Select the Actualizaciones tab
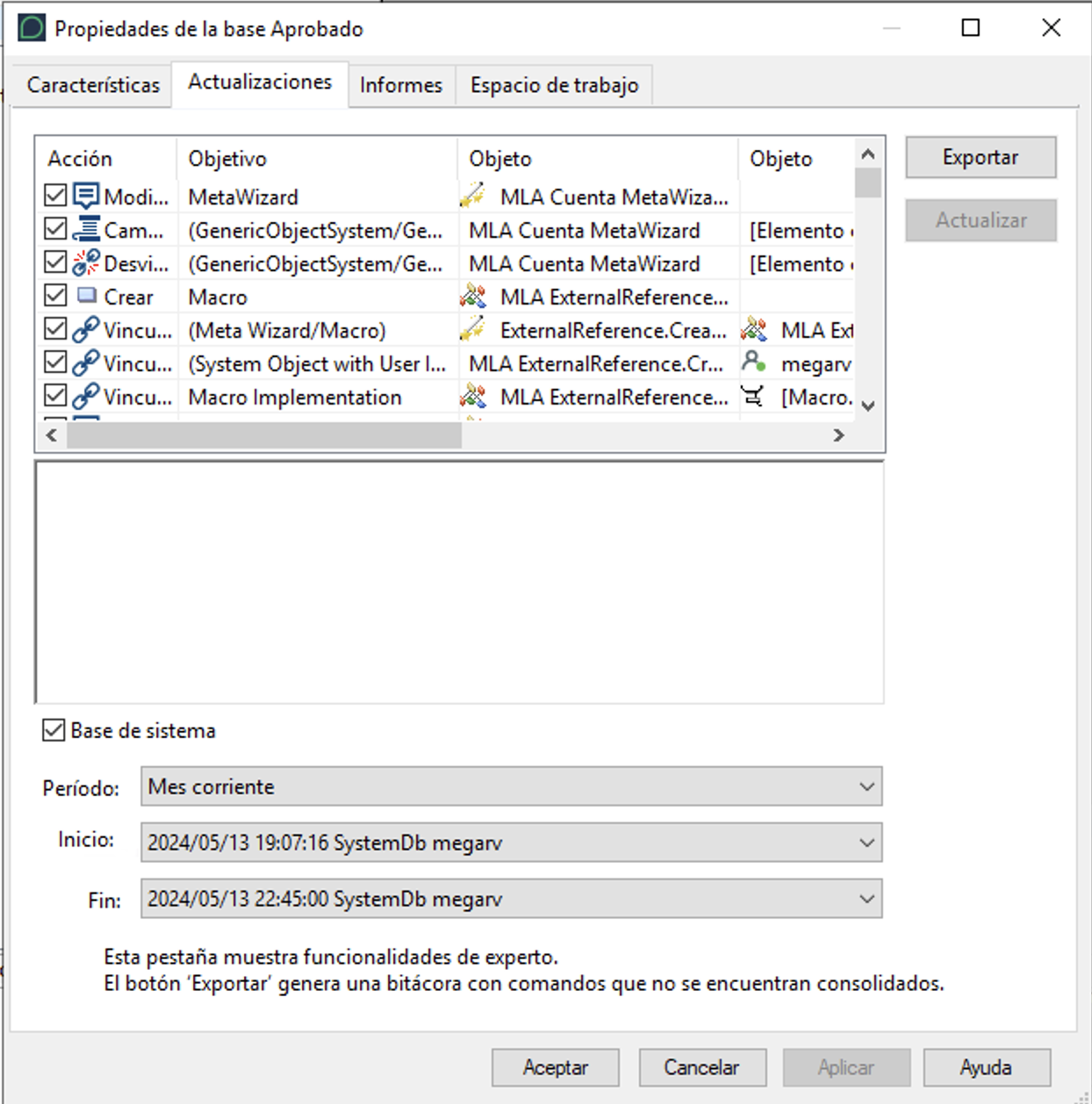The height and width of the screenshot is (1104, 1092). coord(260,82)
